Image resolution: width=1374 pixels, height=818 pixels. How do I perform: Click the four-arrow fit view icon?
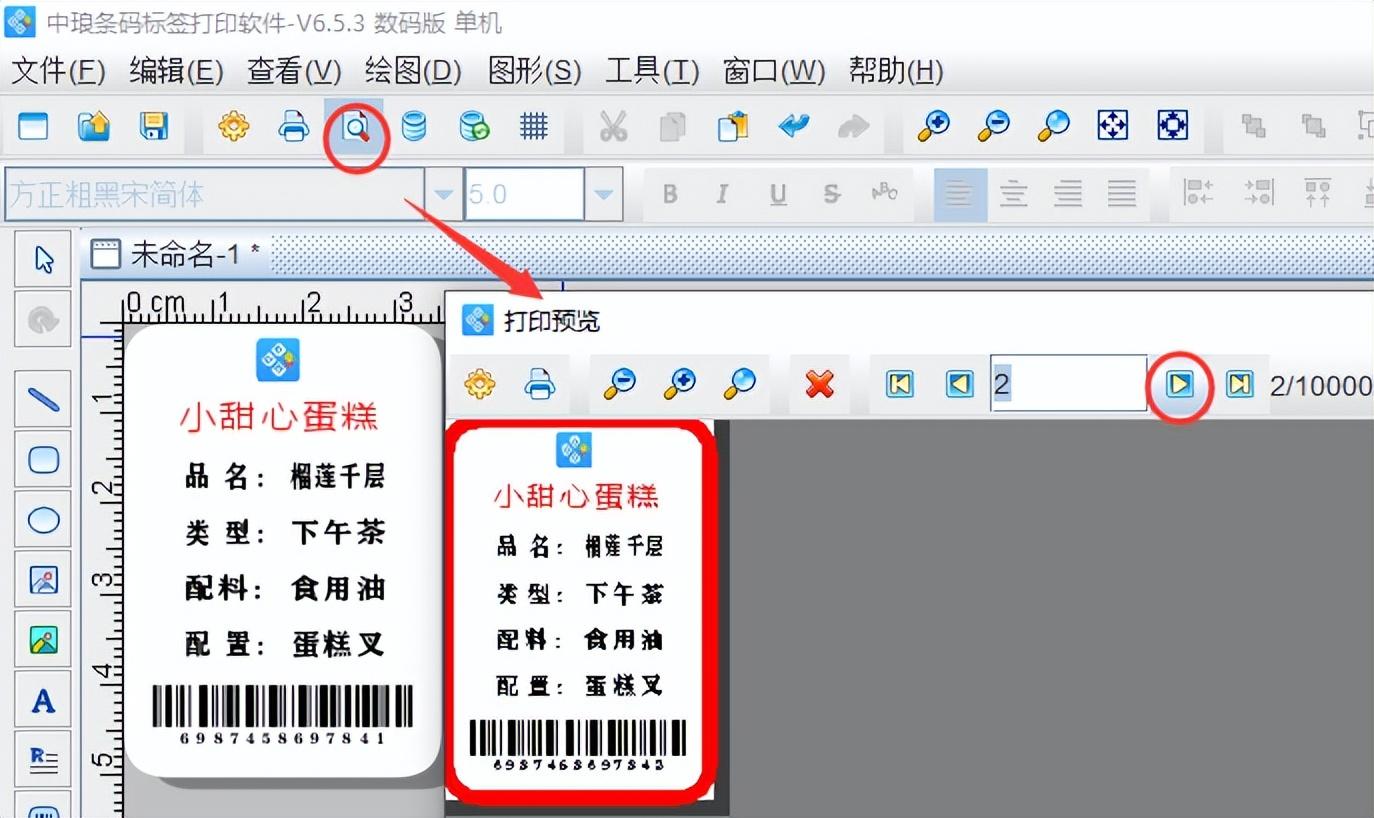click(x=1113, y=126)
